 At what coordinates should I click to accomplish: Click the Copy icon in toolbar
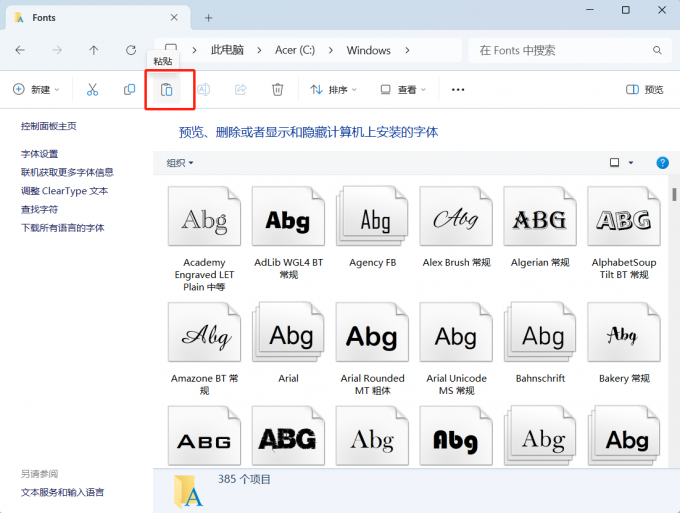coord(129,90)
